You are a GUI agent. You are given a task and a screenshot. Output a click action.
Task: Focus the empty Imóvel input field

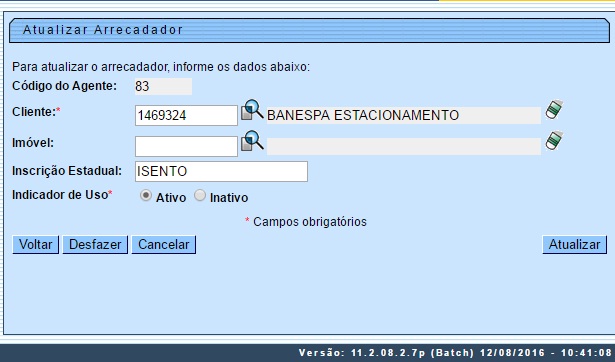click(x=186, y=146)
